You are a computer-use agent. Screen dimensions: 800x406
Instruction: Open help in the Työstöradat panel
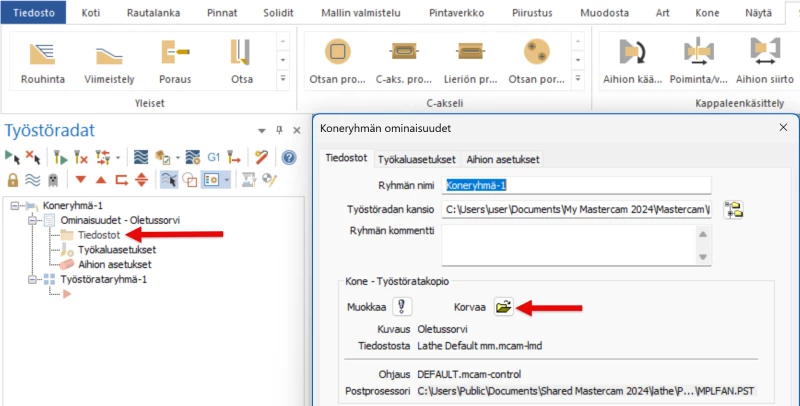click(x=289, y=157)
